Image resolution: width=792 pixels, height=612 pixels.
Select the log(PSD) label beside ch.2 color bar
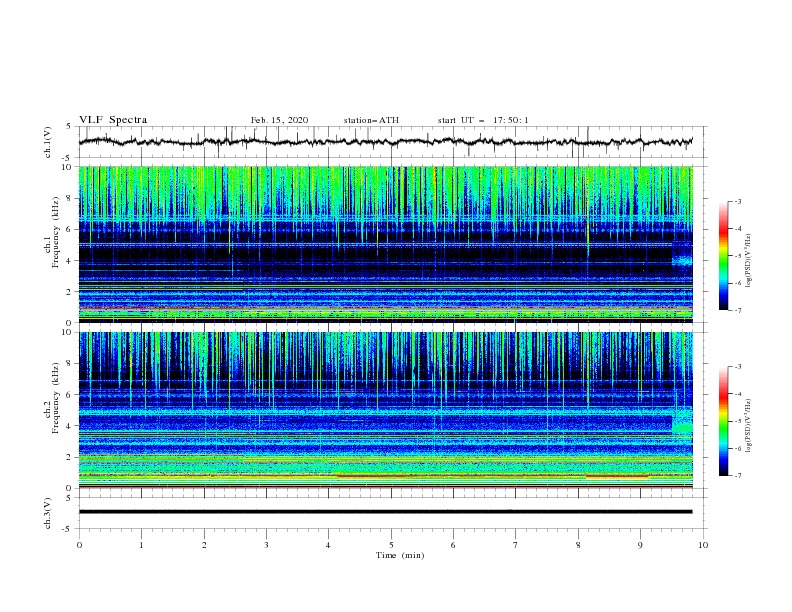click(748, 425)
